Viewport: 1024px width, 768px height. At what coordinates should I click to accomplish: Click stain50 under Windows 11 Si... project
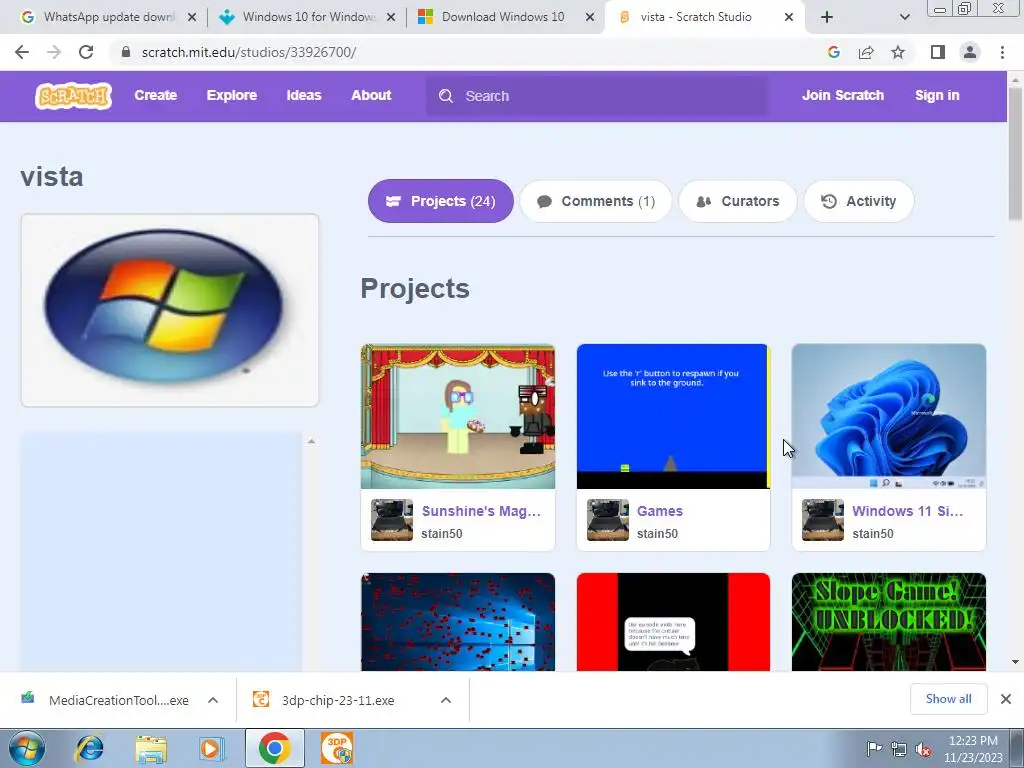(x=872, y=534)
